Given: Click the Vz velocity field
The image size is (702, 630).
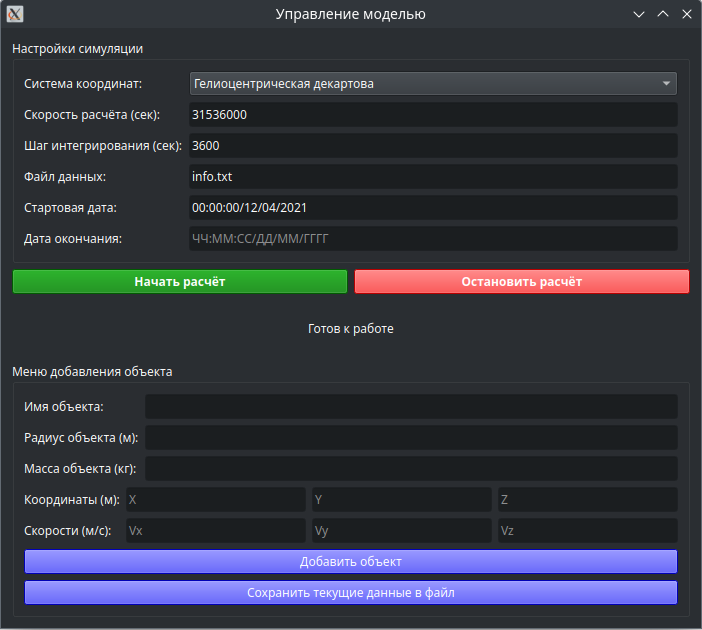Looking at the screenshot, I should pyautogui.click(x=588, y=531).
